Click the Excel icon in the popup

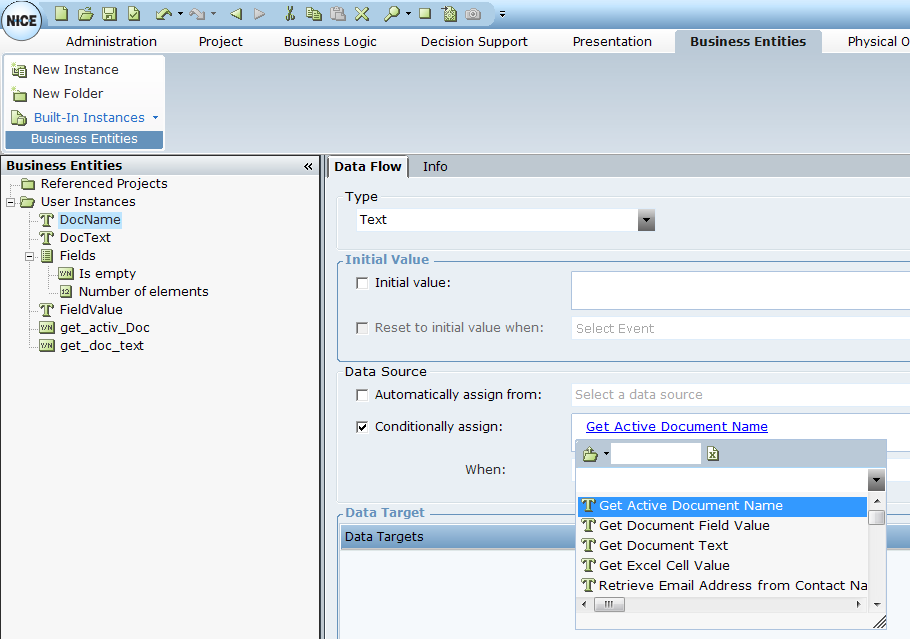[713, 454]
